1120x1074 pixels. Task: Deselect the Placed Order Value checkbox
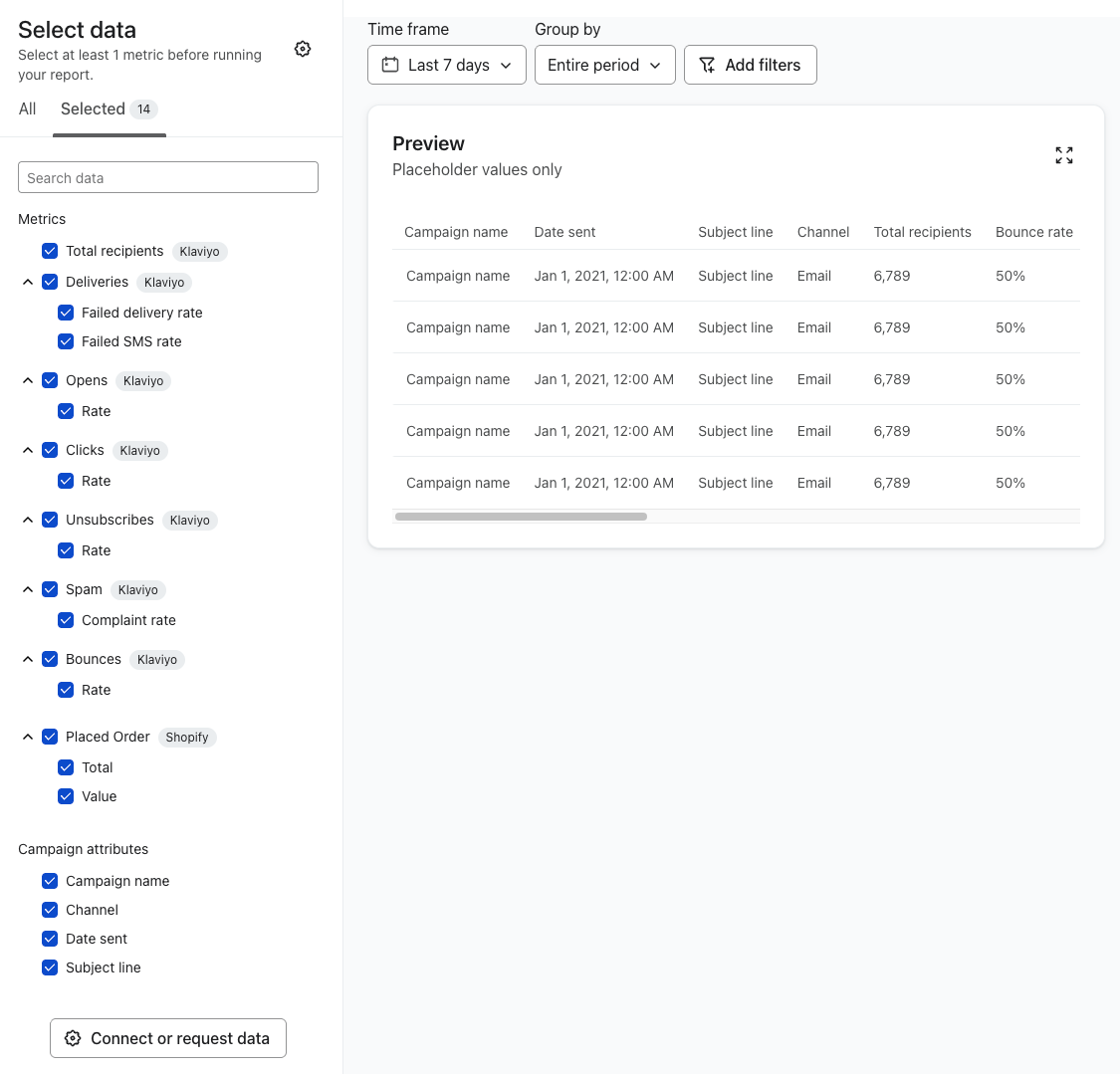(66, 796)
